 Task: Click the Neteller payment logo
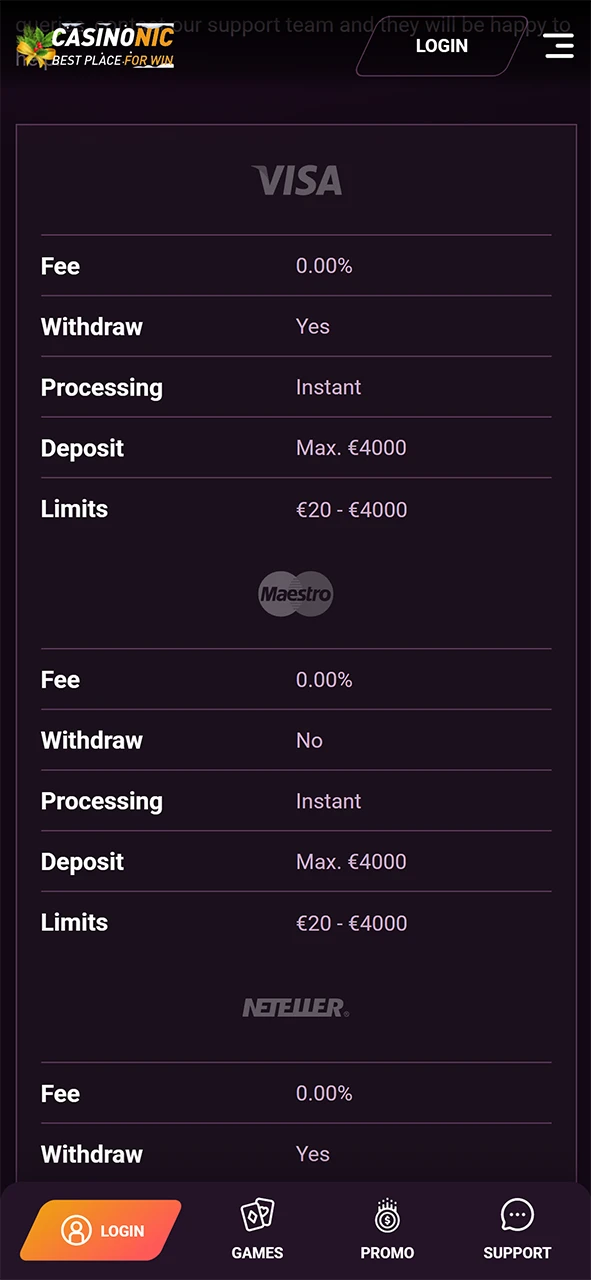[296, 1007]
